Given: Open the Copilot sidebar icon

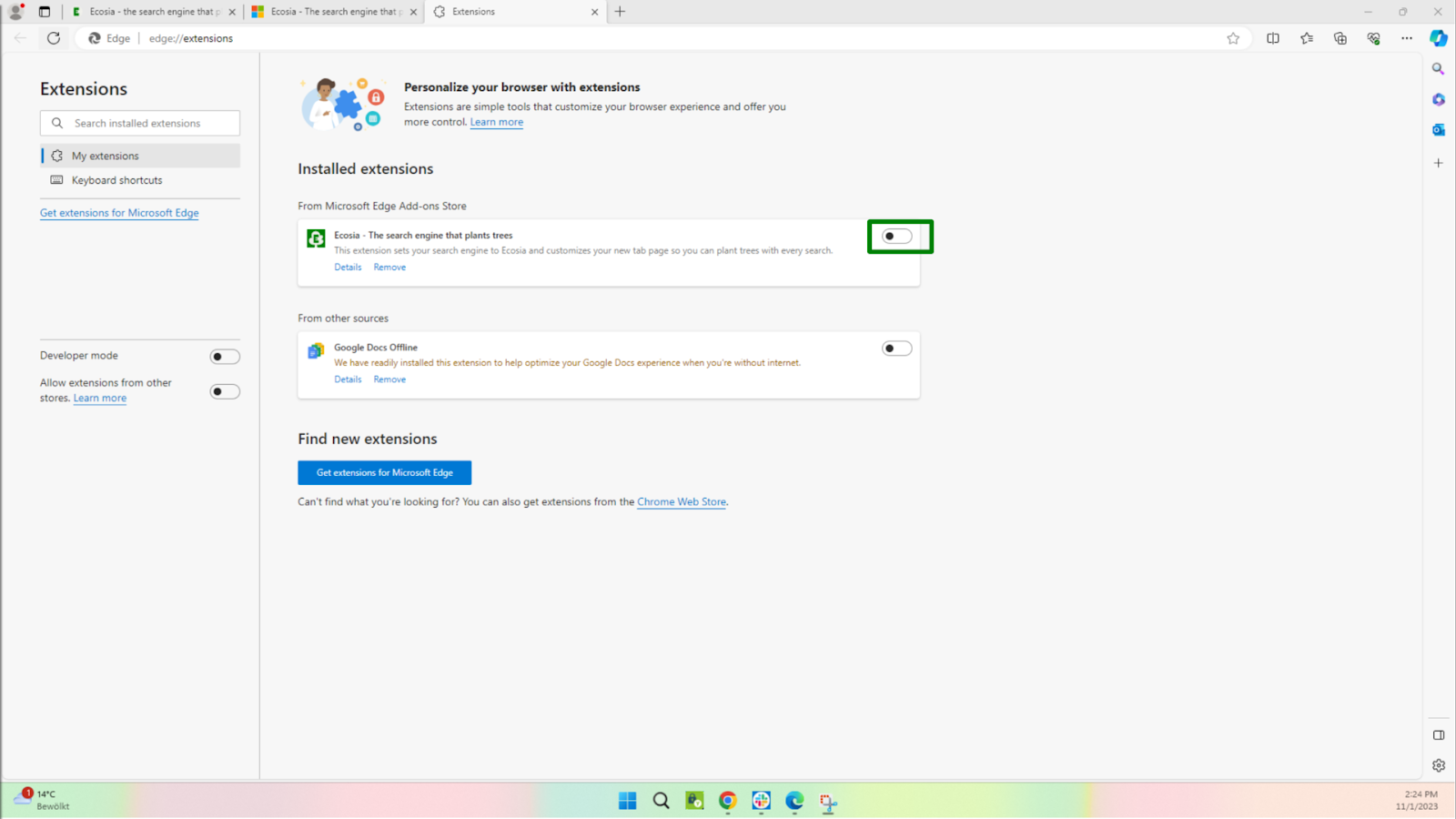Looking at the screenshot, I should click(1439, 38).
